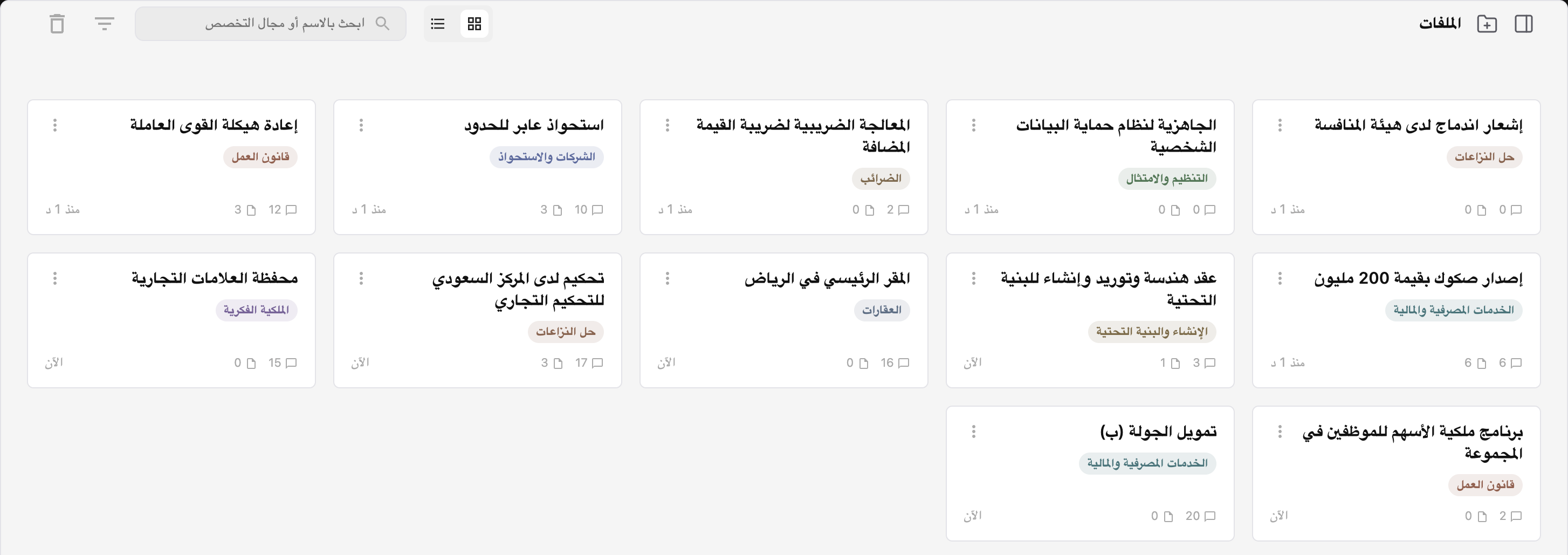Image resolution: width=1568 pixels, height=555 pixels.
Task: Open the trash bin icon
Action: 57,24
